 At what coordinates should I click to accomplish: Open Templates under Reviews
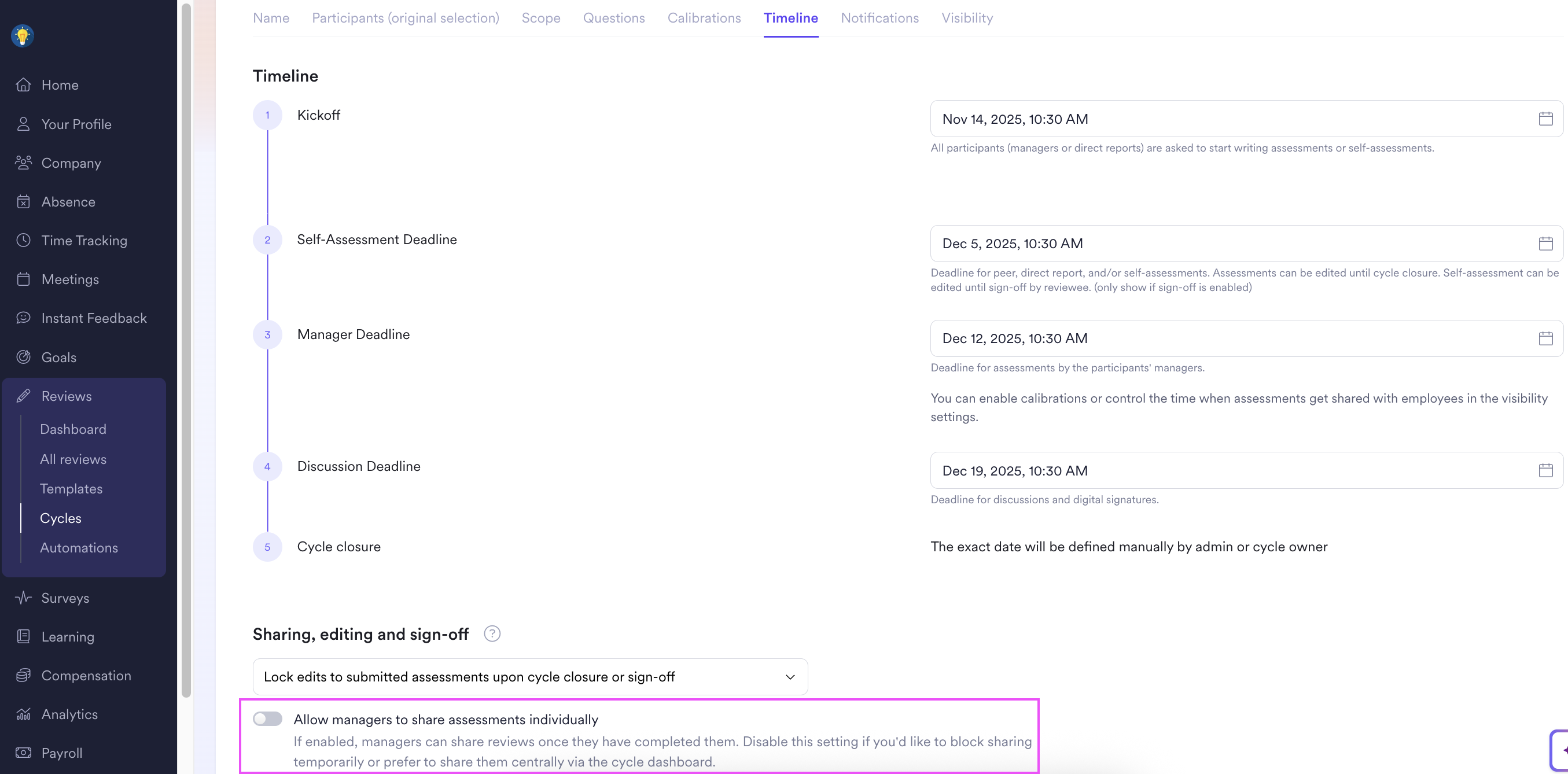(71, 489)
